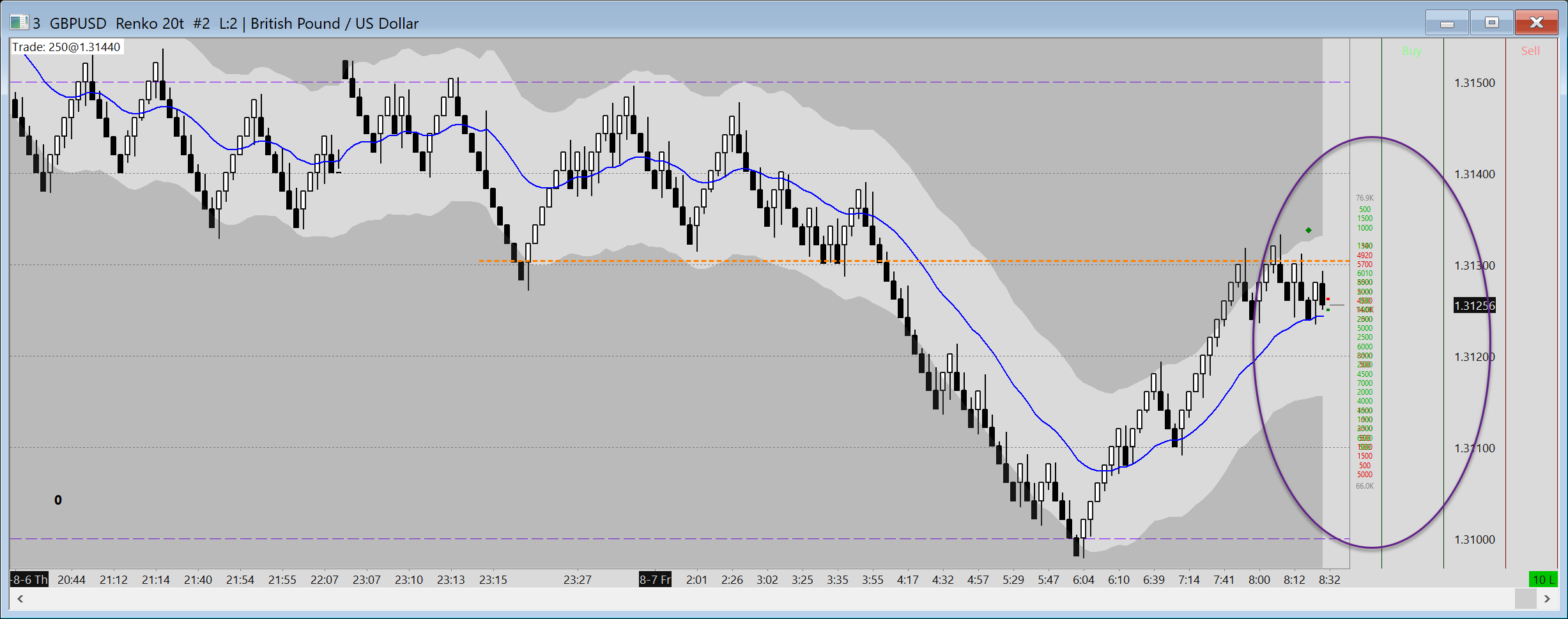Click the 8-6 Th date marker
Viewport: 1568px width, 619px height.
(x=29, y=579)
